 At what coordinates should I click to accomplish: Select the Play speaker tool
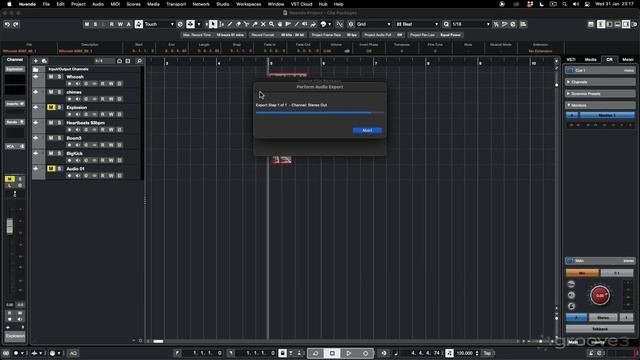[x=304, y=24]
